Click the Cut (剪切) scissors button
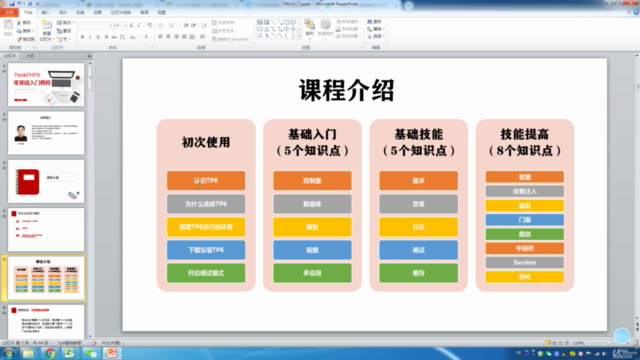Viewport: 640px width, 360px height. (x=24, y=22)
